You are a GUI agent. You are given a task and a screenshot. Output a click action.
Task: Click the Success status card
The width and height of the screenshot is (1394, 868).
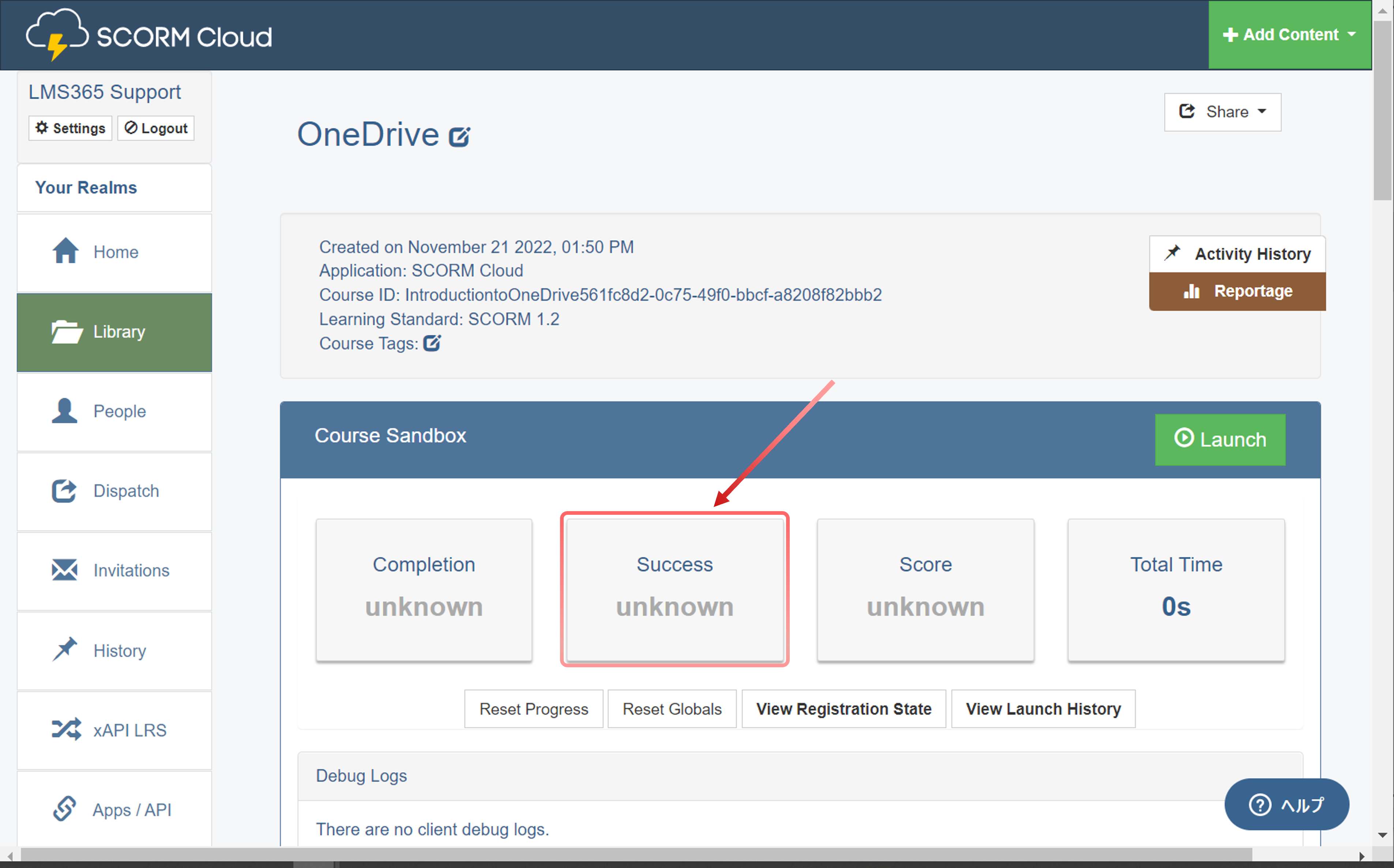(x=675, y=589)
